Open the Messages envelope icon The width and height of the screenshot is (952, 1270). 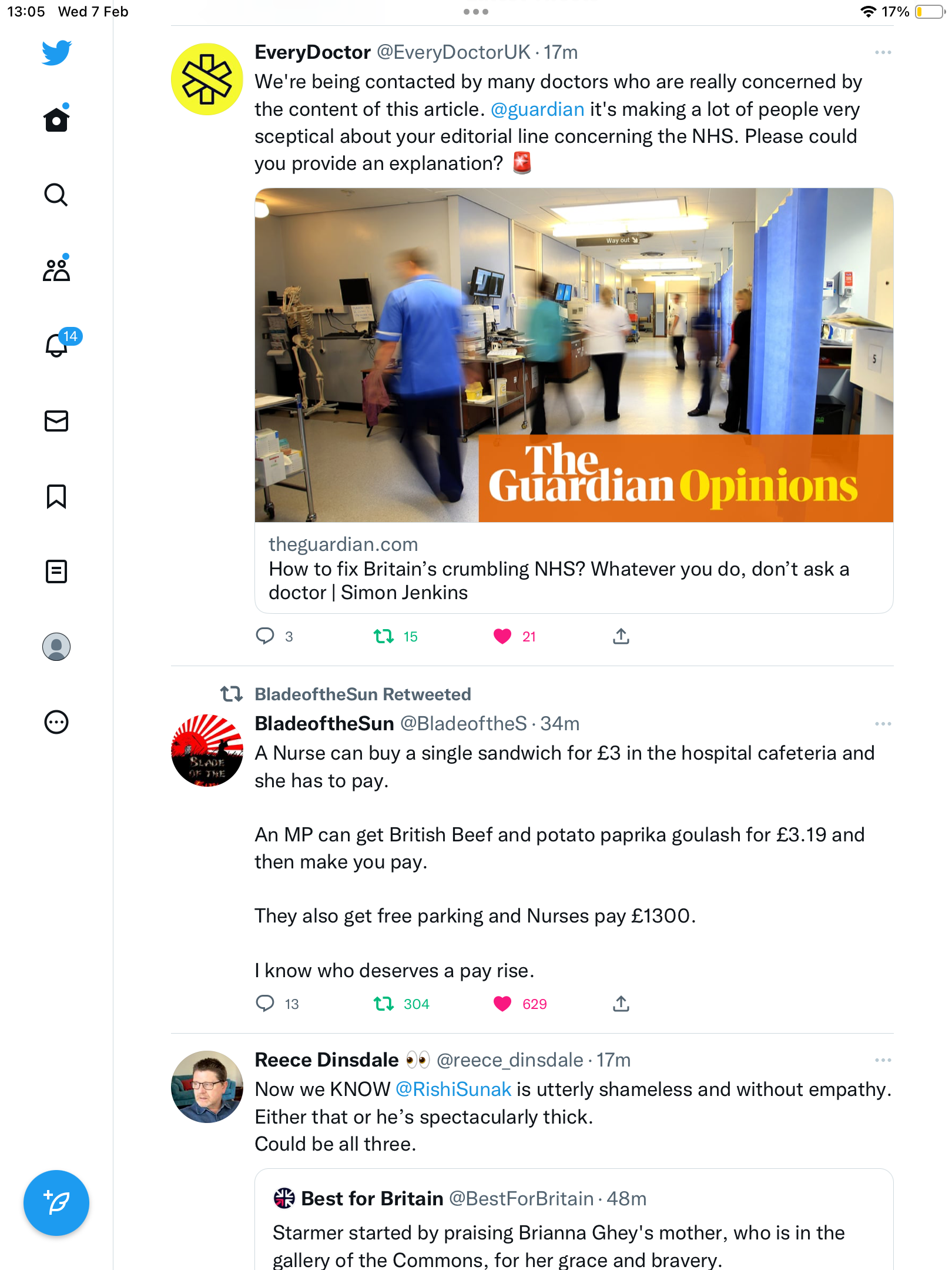[x=56, y=421]
